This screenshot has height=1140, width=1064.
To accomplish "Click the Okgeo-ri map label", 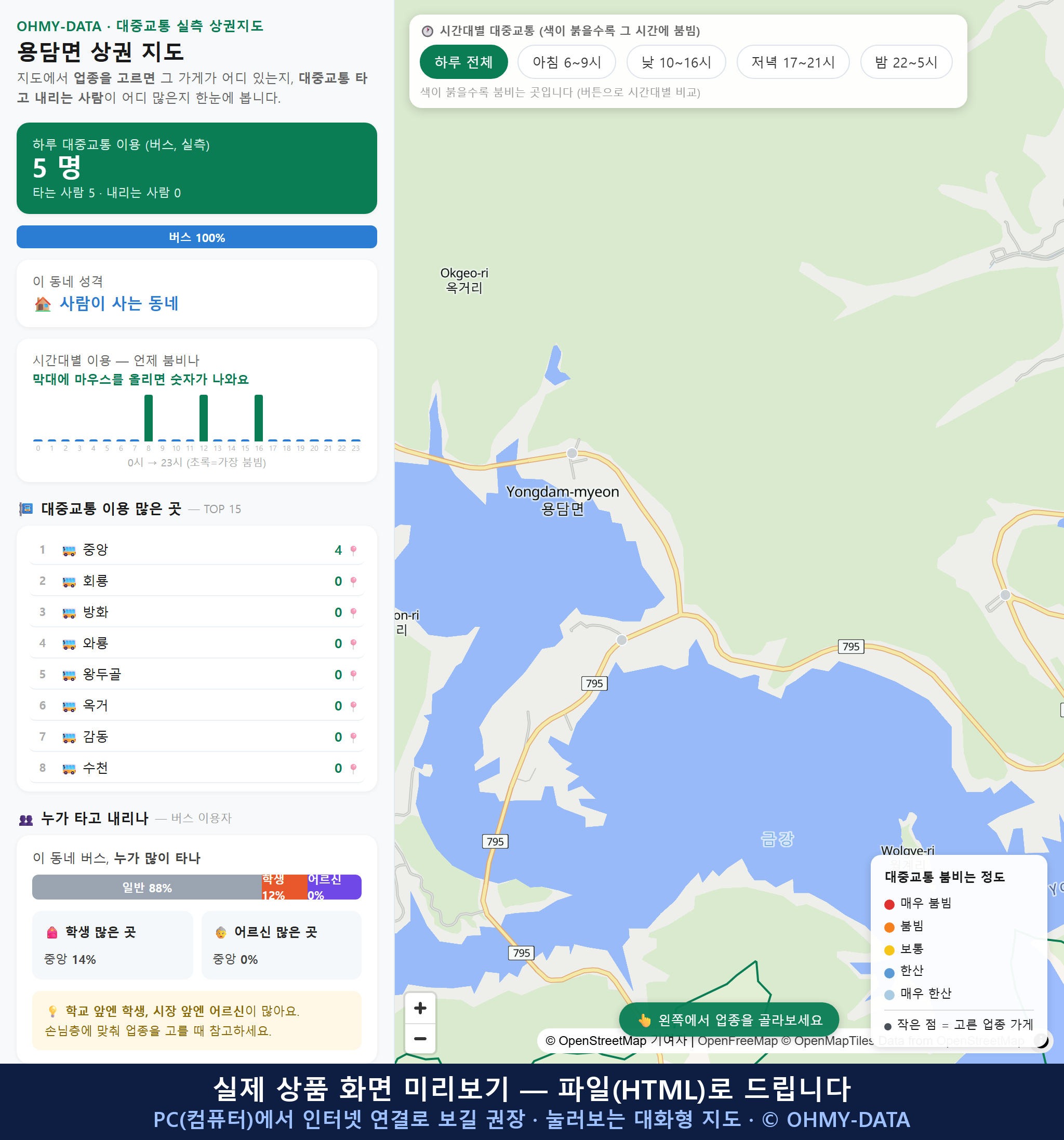I will [x=464, y=280].
